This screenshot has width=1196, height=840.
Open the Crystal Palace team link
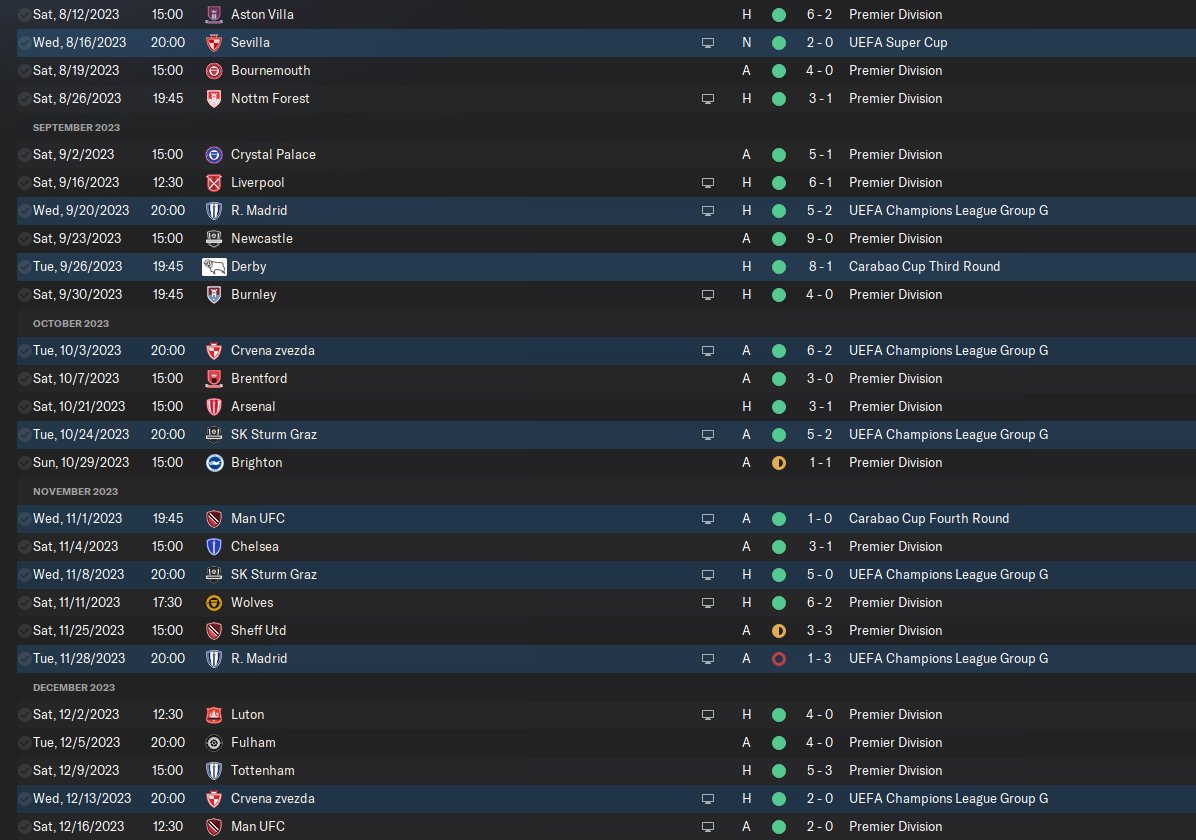[273, 154]
